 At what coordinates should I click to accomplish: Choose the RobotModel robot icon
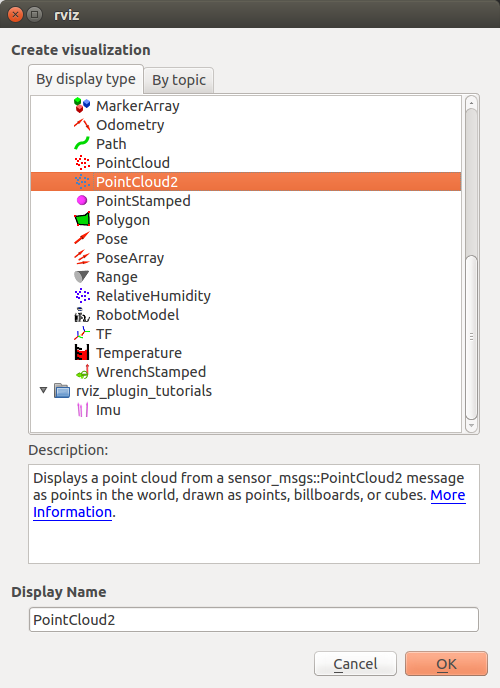point(82,315)
